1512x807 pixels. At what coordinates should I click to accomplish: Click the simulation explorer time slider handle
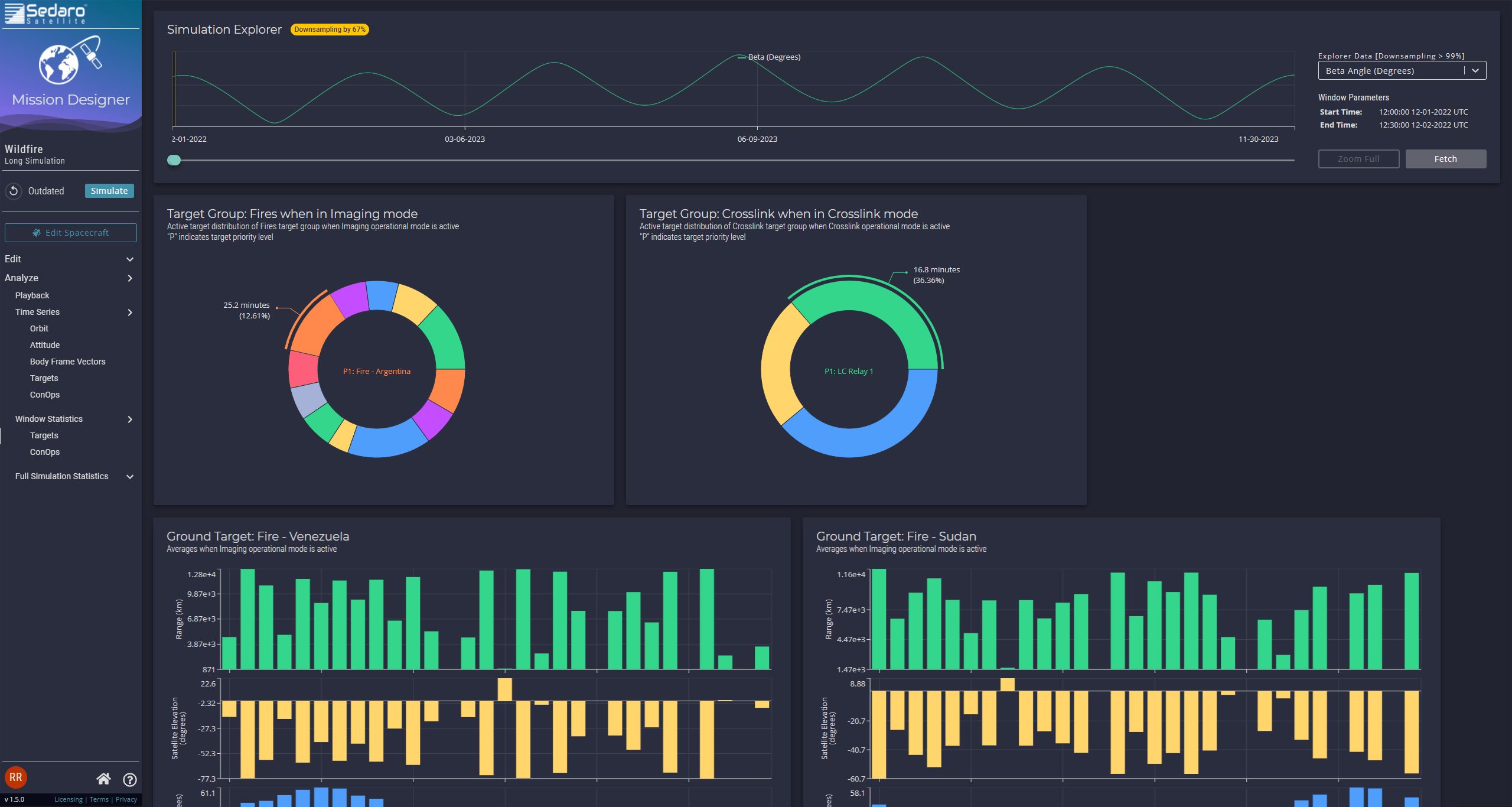click(174, 160)
